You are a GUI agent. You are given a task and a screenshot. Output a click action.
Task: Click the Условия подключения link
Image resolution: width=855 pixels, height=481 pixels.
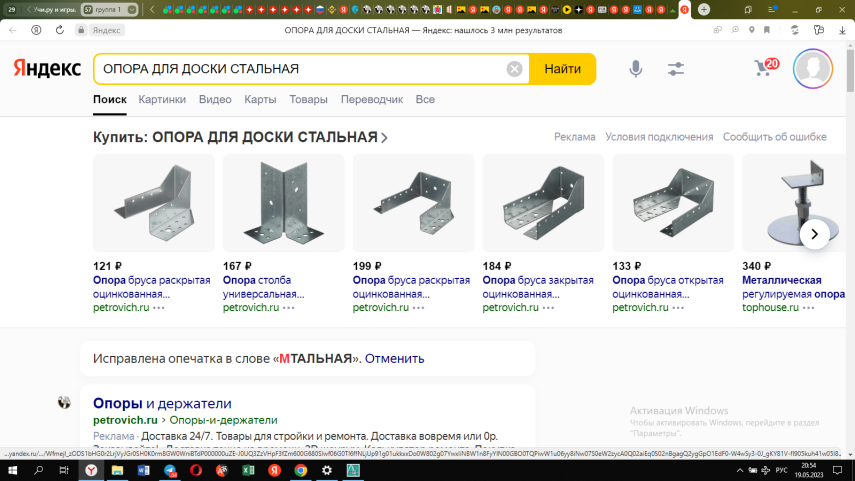pos(659,137)
